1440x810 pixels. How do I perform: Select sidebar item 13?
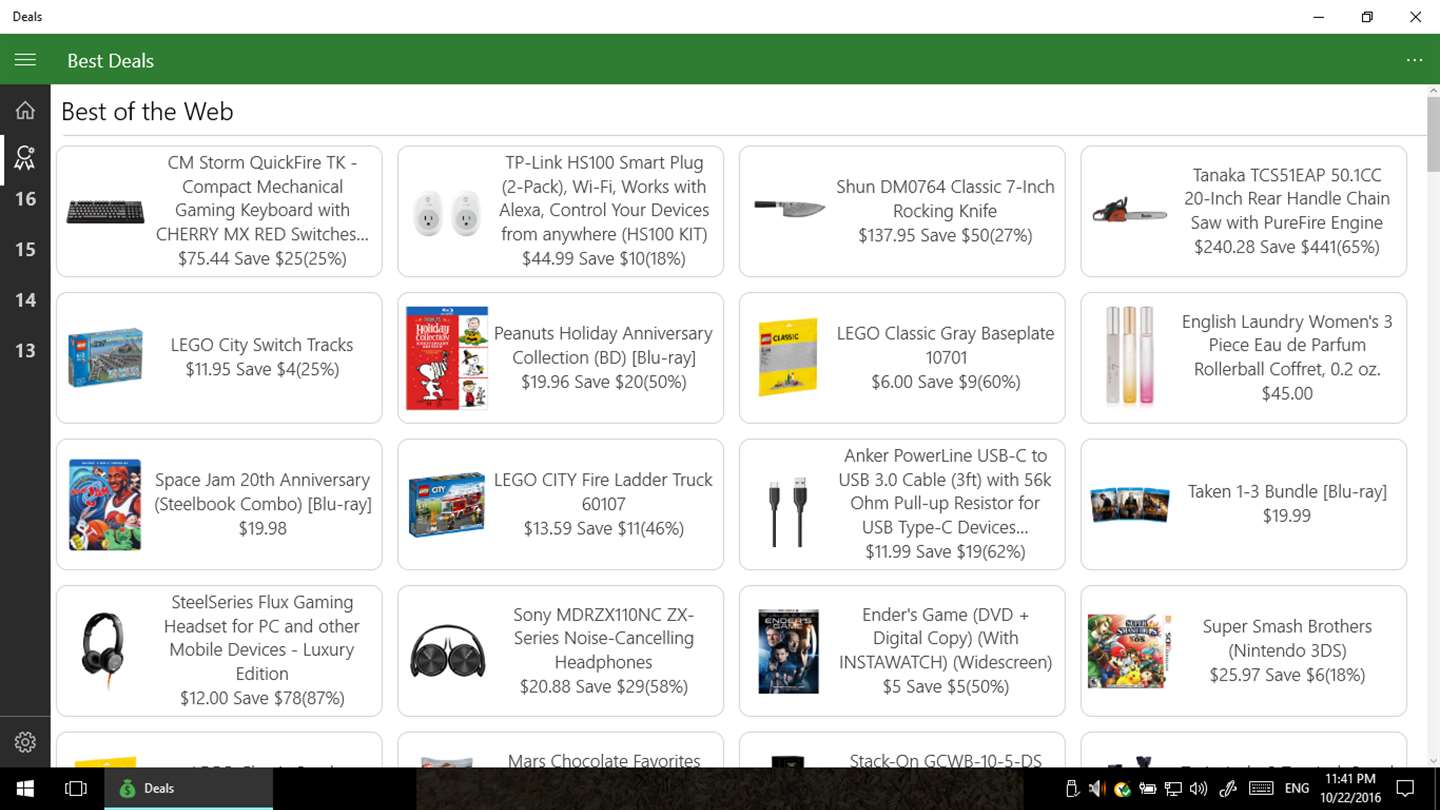25,350
